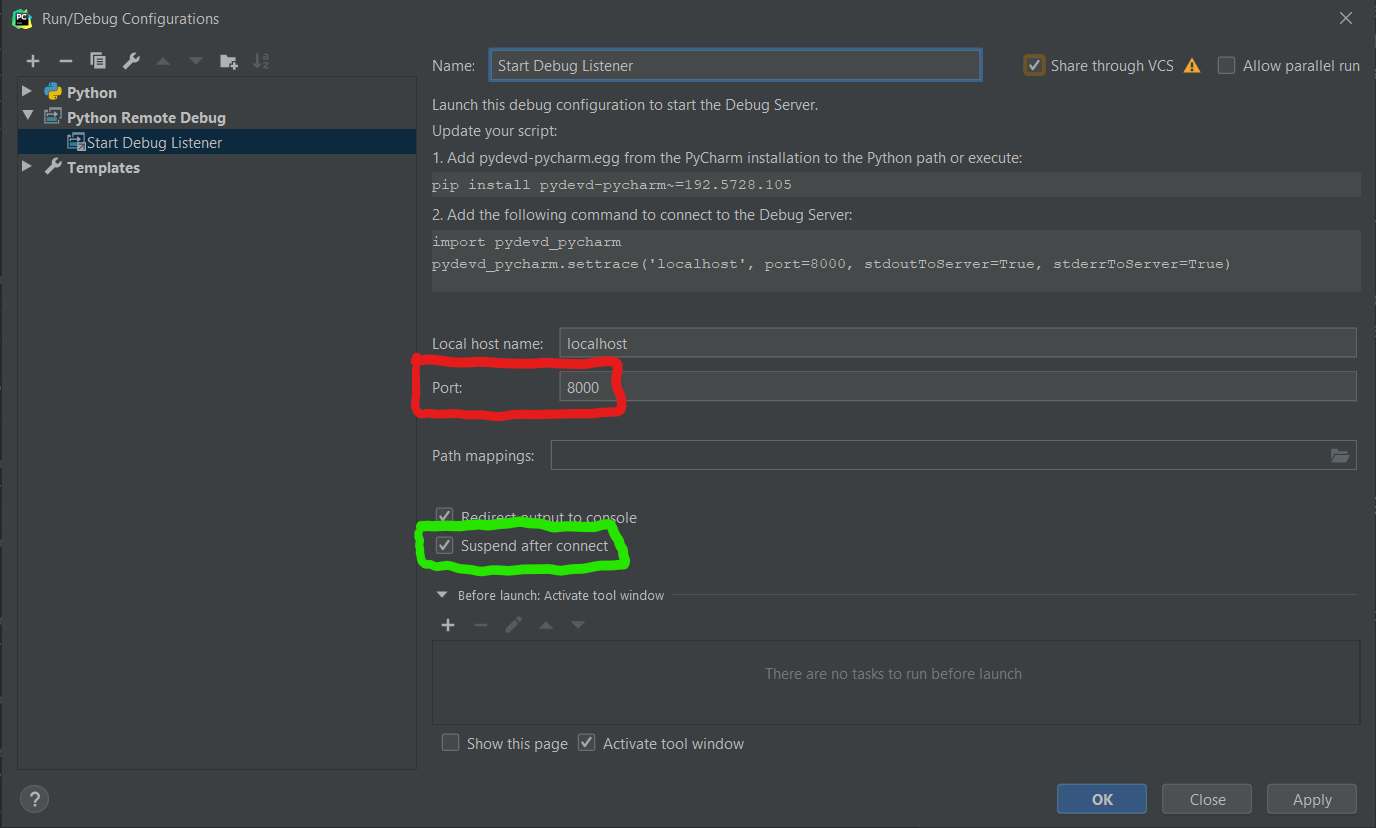Collapse Python Remote Debug node
The width and height of the screenshot is (1376, 828).
27,117
